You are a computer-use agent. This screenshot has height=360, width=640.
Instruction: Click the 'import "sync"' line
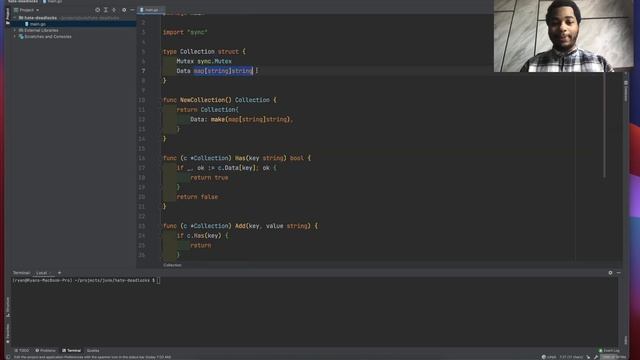185,32
